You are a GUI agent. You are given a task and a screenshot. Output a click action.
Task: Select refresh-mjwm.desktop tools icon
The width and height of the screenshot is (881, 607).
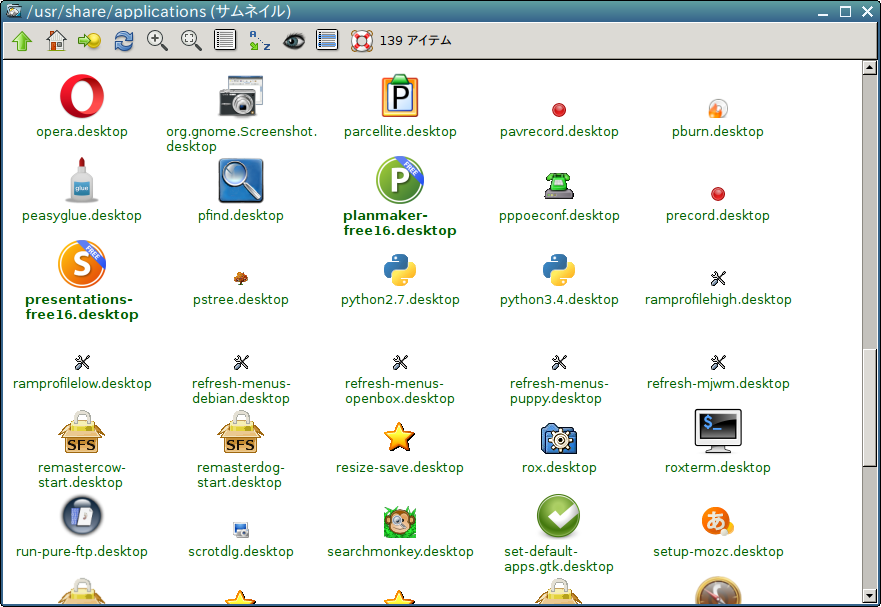click(718, 363)
